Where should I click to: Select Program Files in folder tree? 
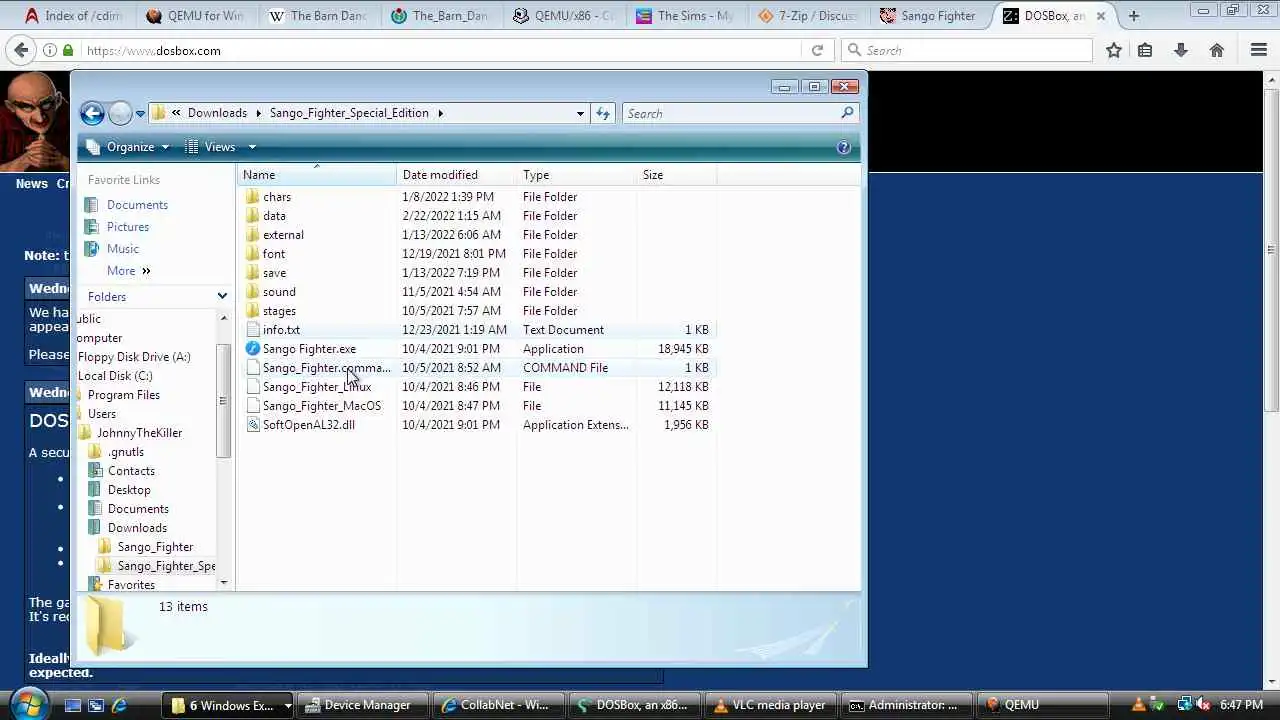pos(123,395)
